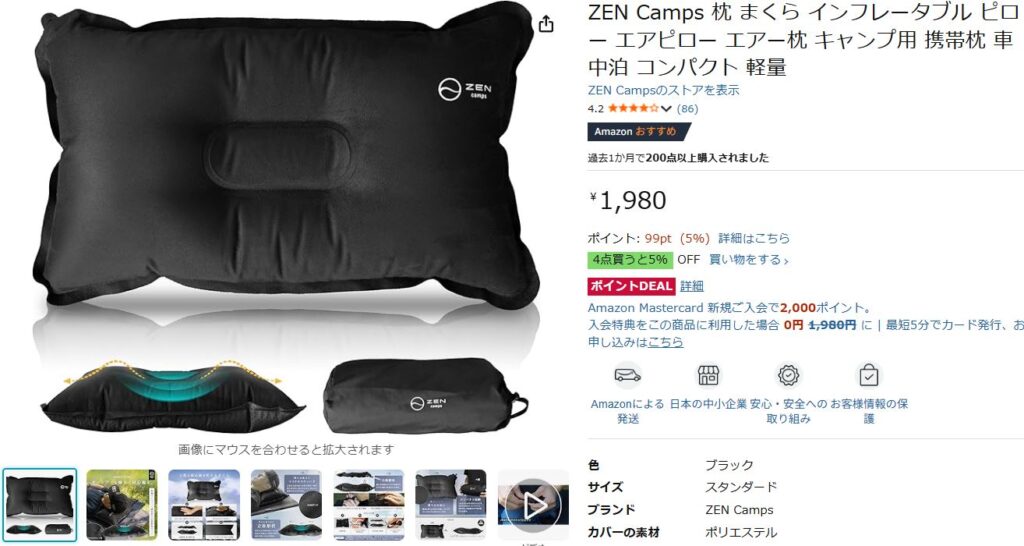Visit the ZEN Camps store link

tap(664, 90)
